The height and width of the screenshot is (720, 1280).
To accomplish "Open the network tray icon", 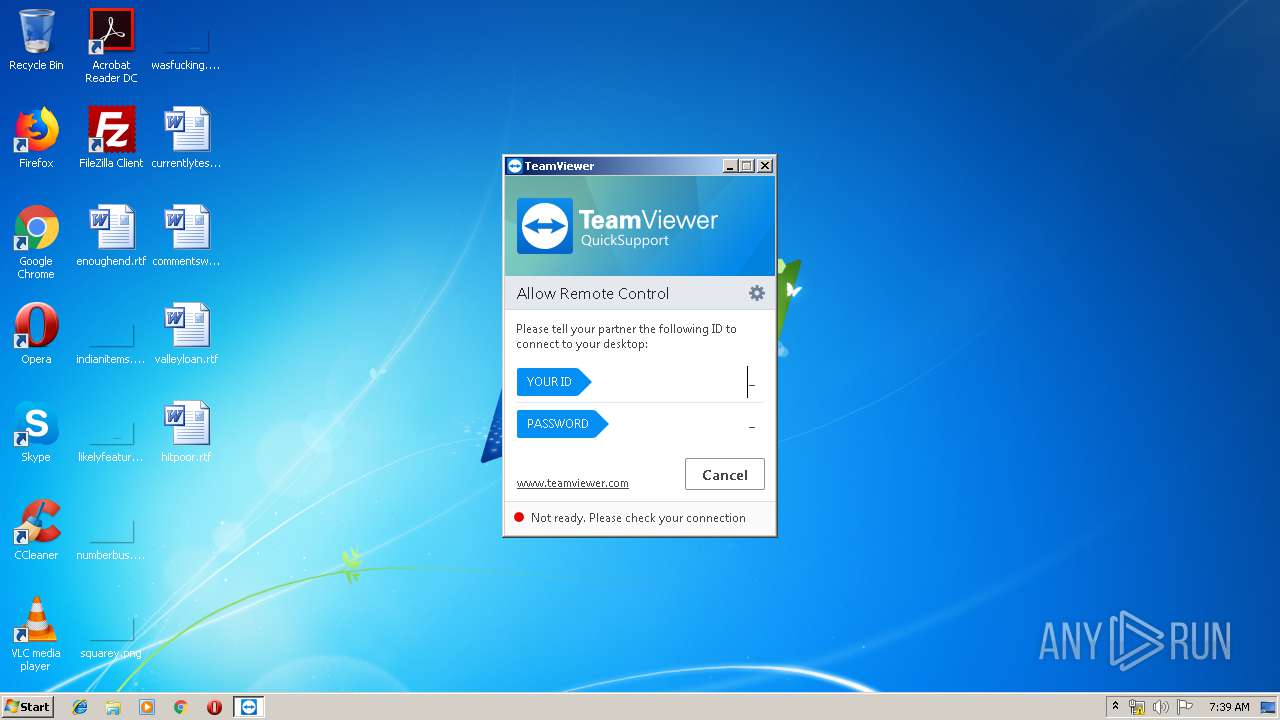I will pos(1137,707).
